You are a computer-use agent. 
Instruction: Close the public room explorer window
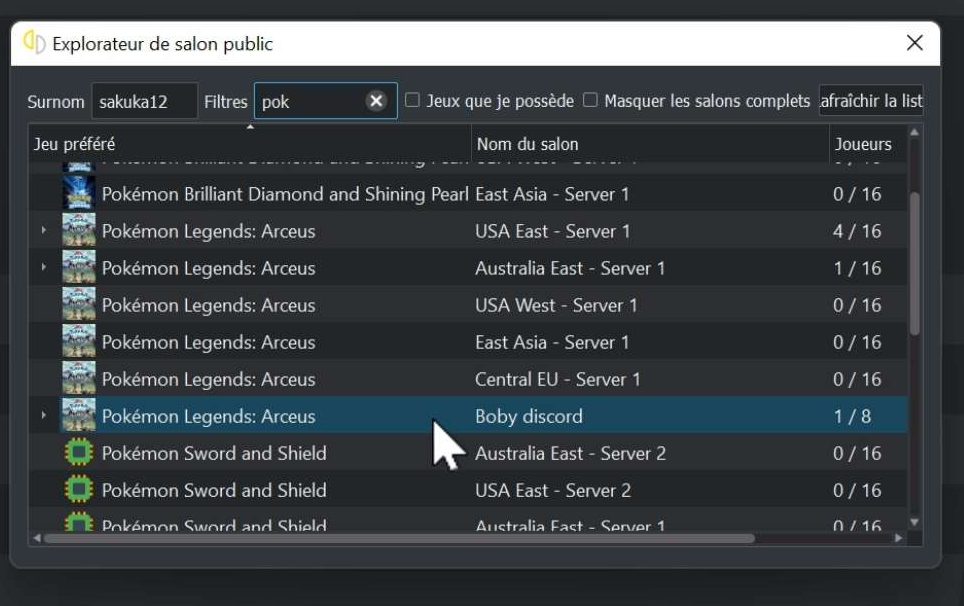point(914,43)
